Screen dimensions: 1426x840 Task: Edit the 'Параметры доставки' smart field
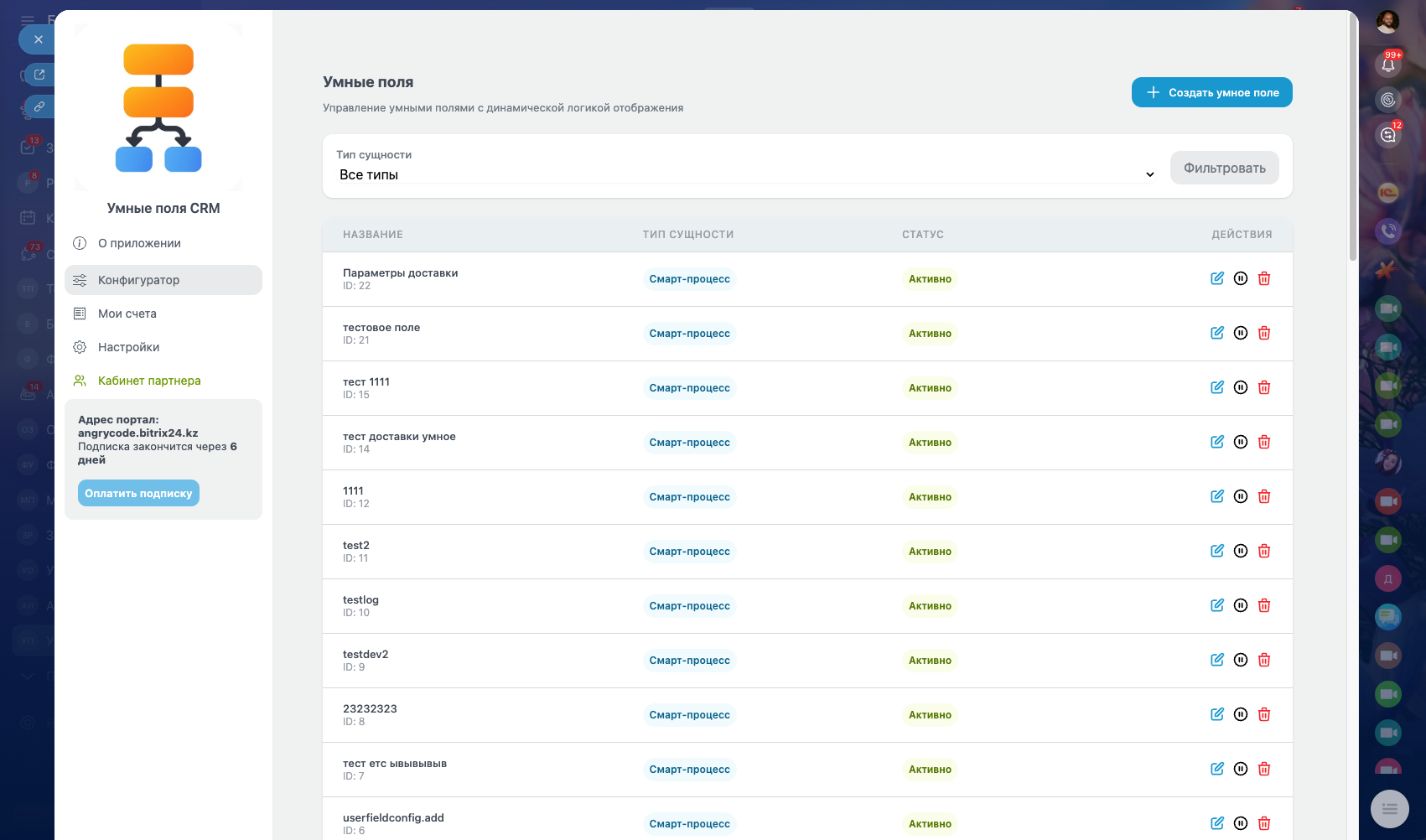pos(1216,278)
